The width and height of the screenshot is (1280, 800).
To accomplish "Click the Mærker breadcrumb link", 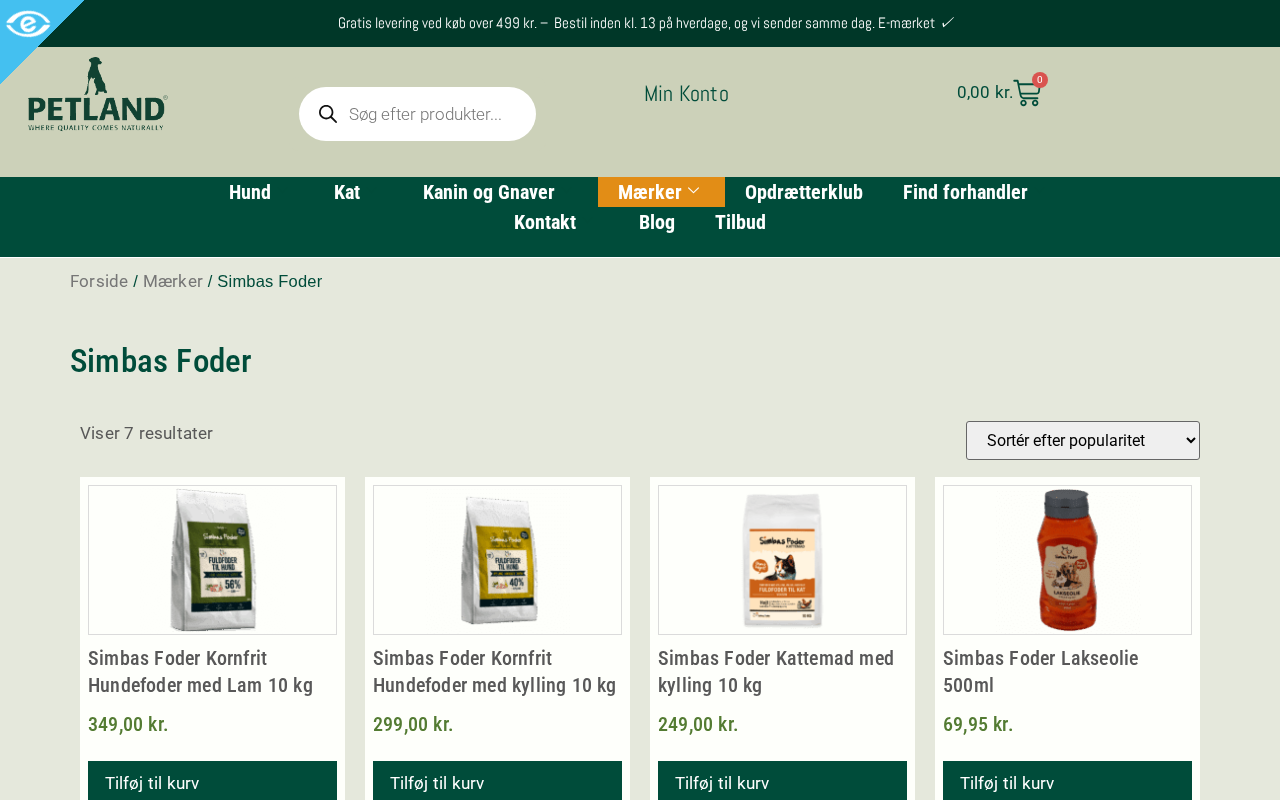I will click(x=173, y=281).
